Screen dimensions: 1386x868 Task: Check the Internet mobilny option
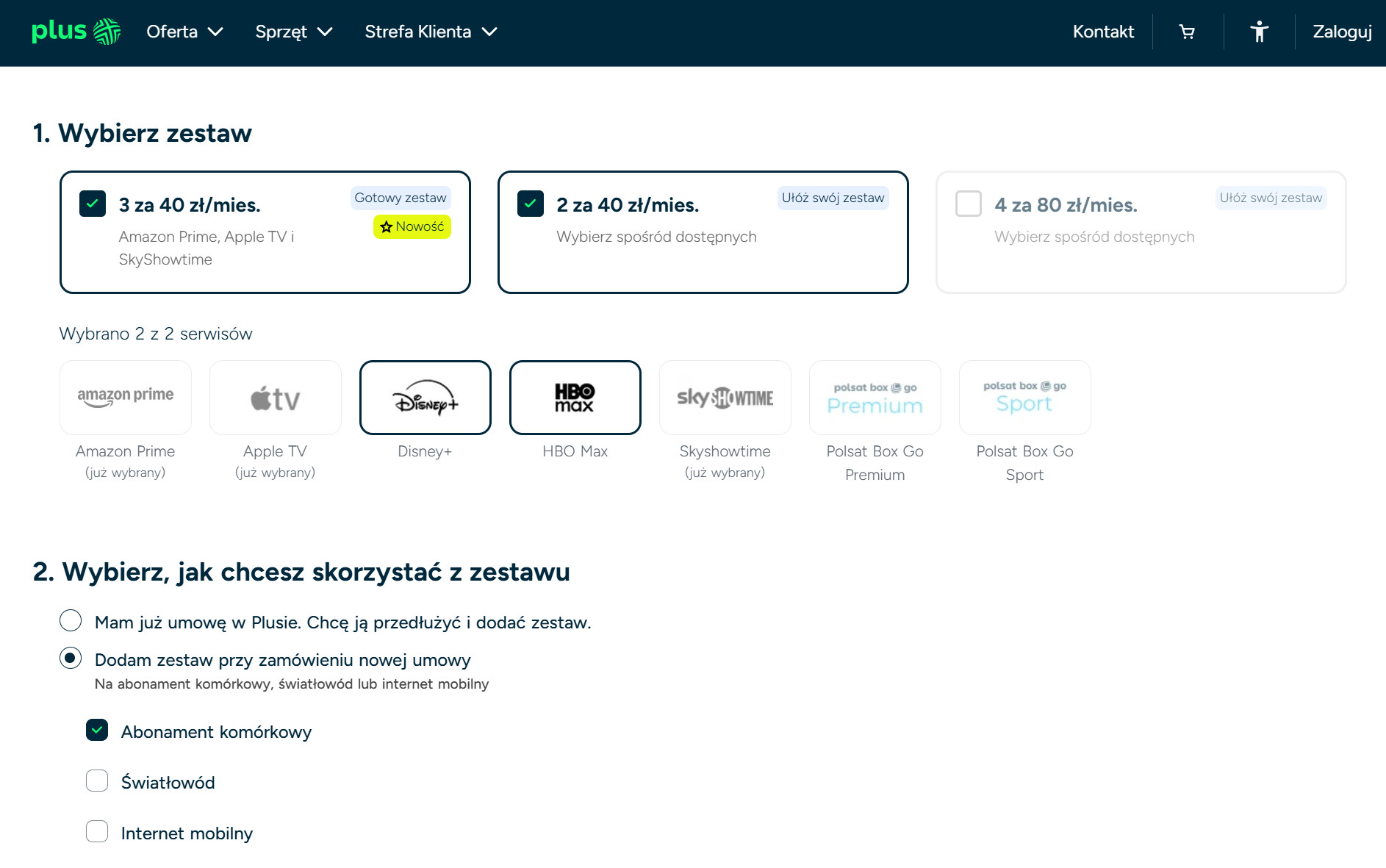(97, 831)
